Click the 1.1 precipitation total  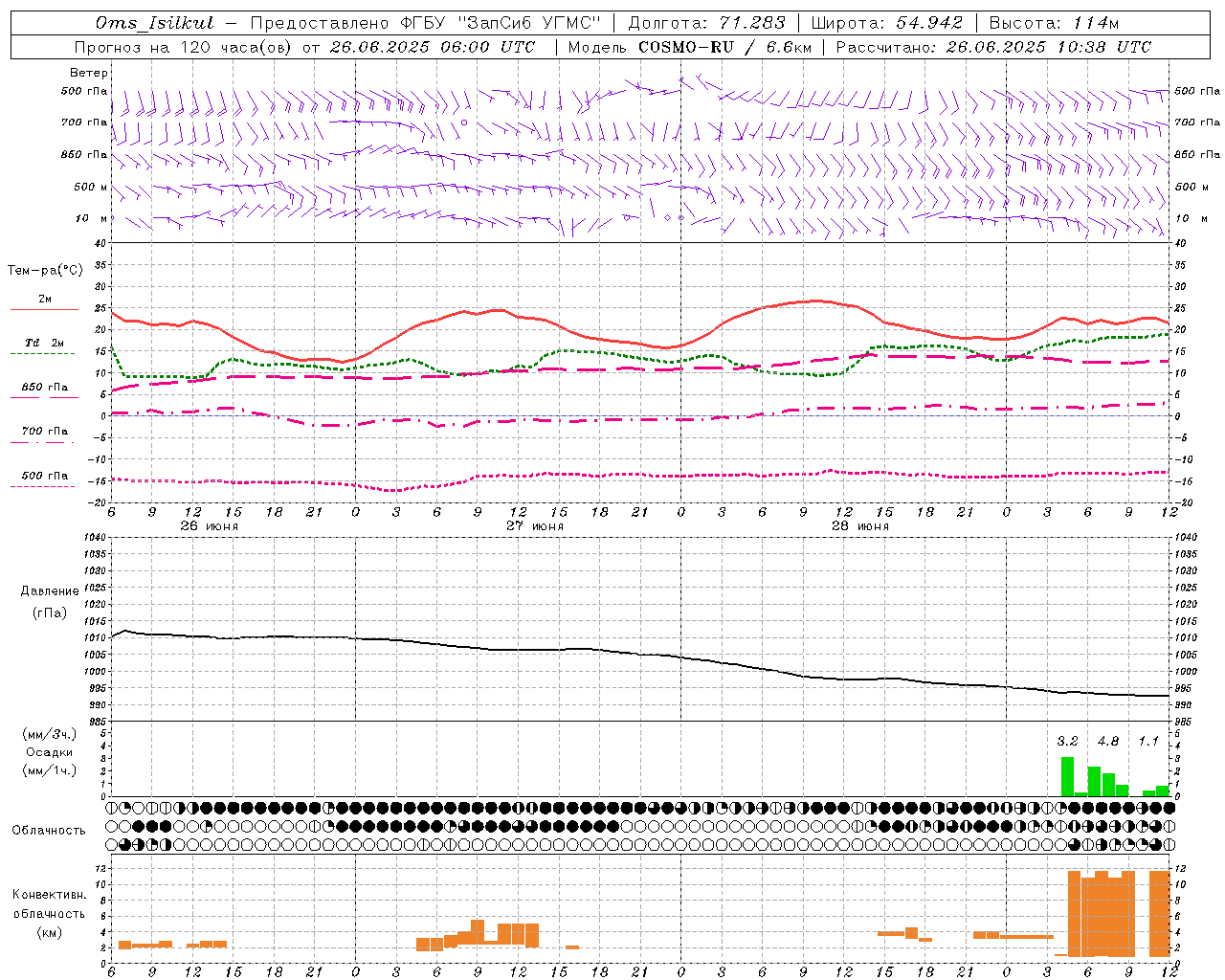[1148, 742]
